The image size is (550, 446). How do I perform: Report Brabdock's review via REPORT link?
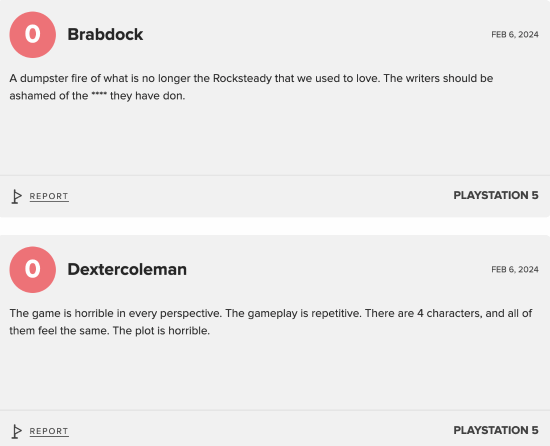(x=49, y=196)
